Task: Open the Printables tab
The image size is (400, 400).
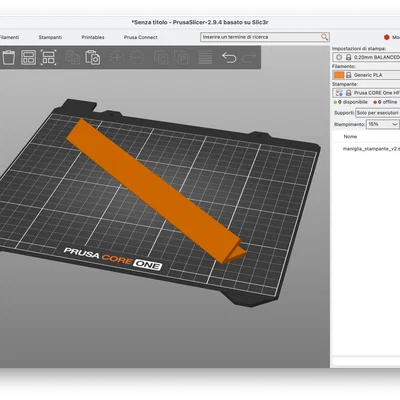Action: (x=93, y=37)
